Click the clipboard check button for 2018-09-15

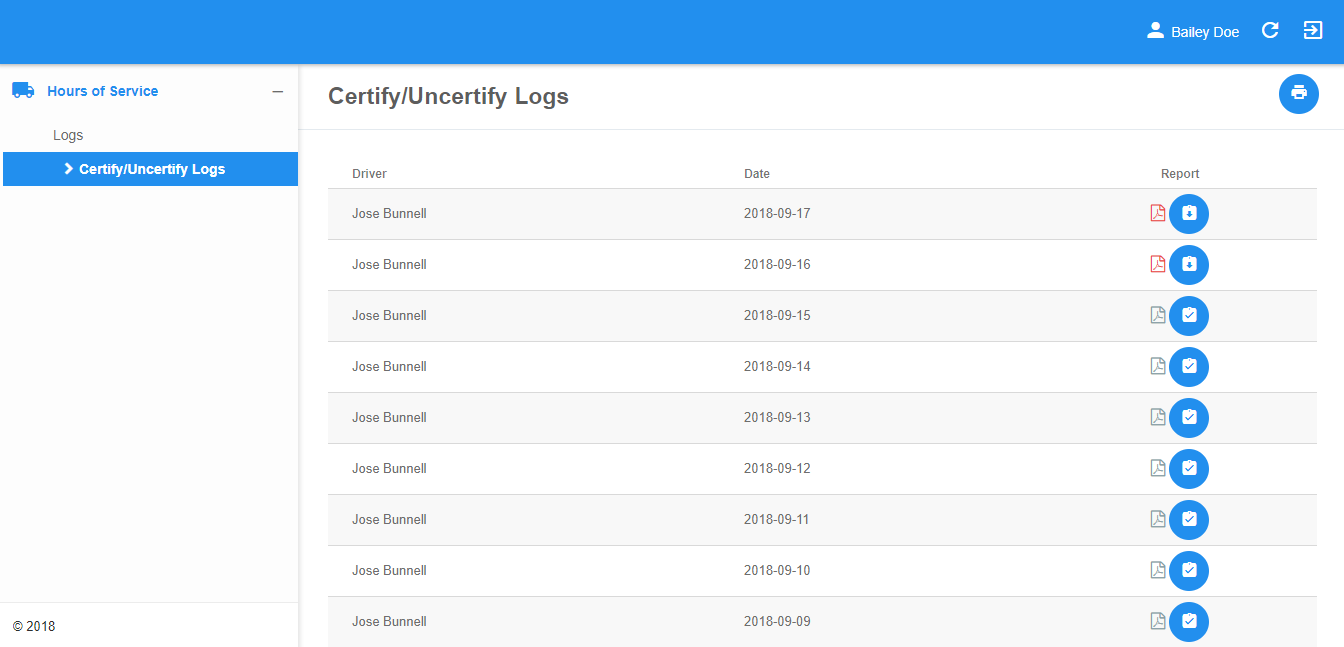click(x=1189, y=316)
